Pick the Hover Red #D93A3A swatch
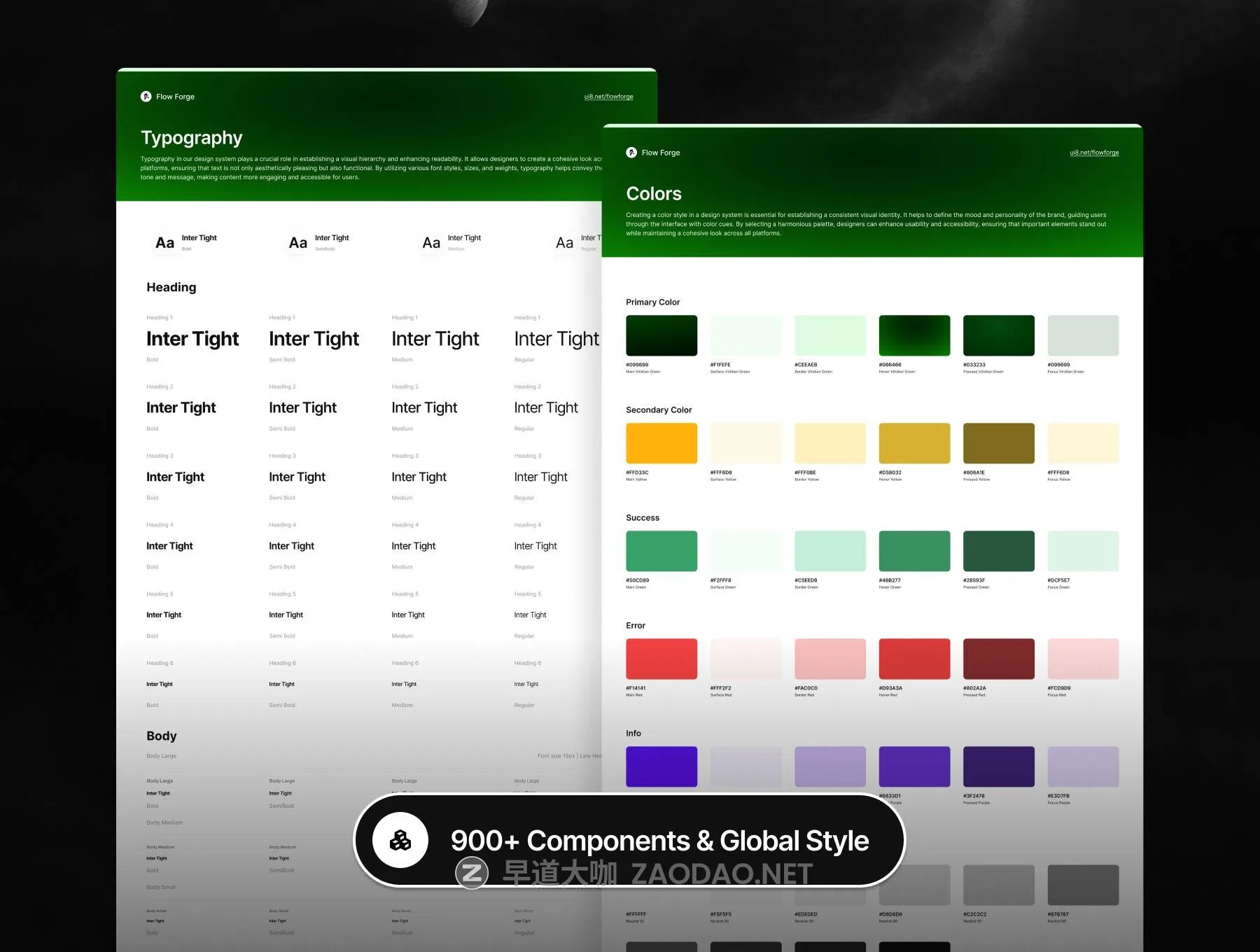The width and height of the screenshot is (1260, 952). 914,659
